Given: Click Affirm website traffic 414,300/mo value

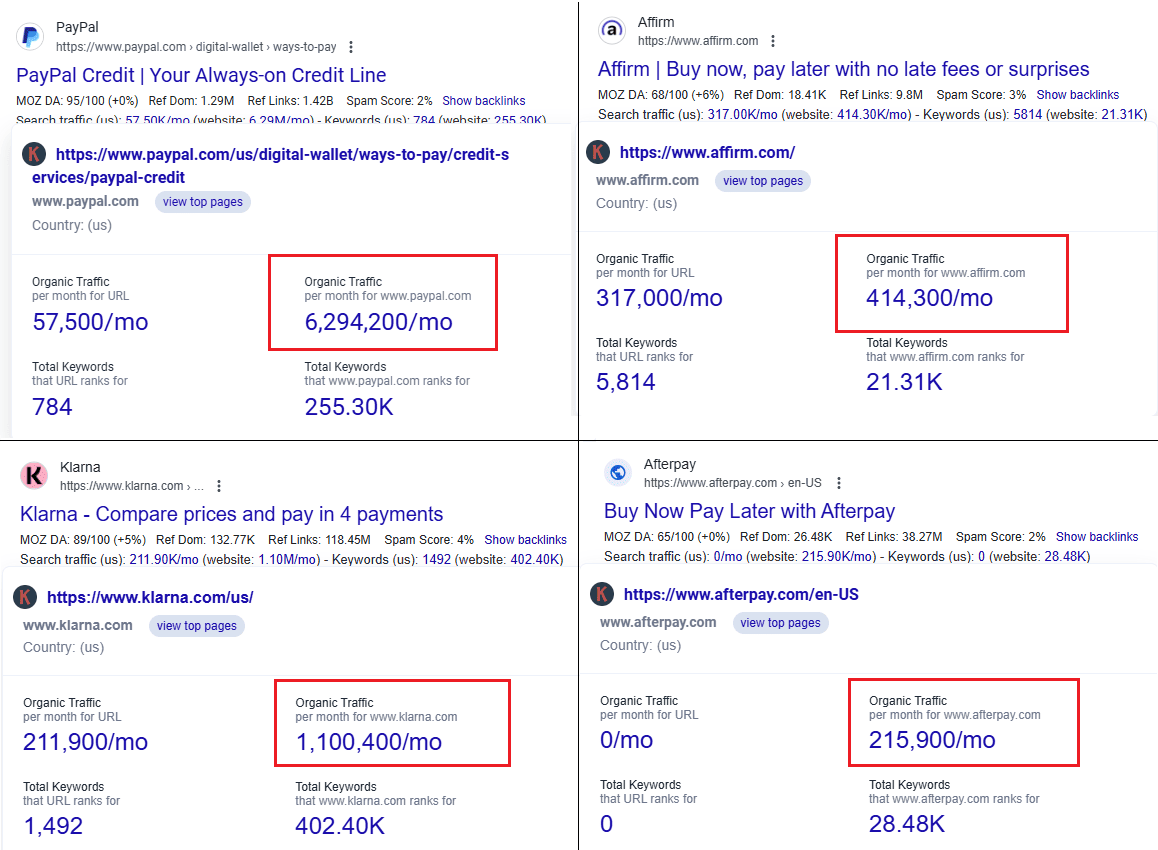Looking at the screenshot, I should [x=929, y=298].
